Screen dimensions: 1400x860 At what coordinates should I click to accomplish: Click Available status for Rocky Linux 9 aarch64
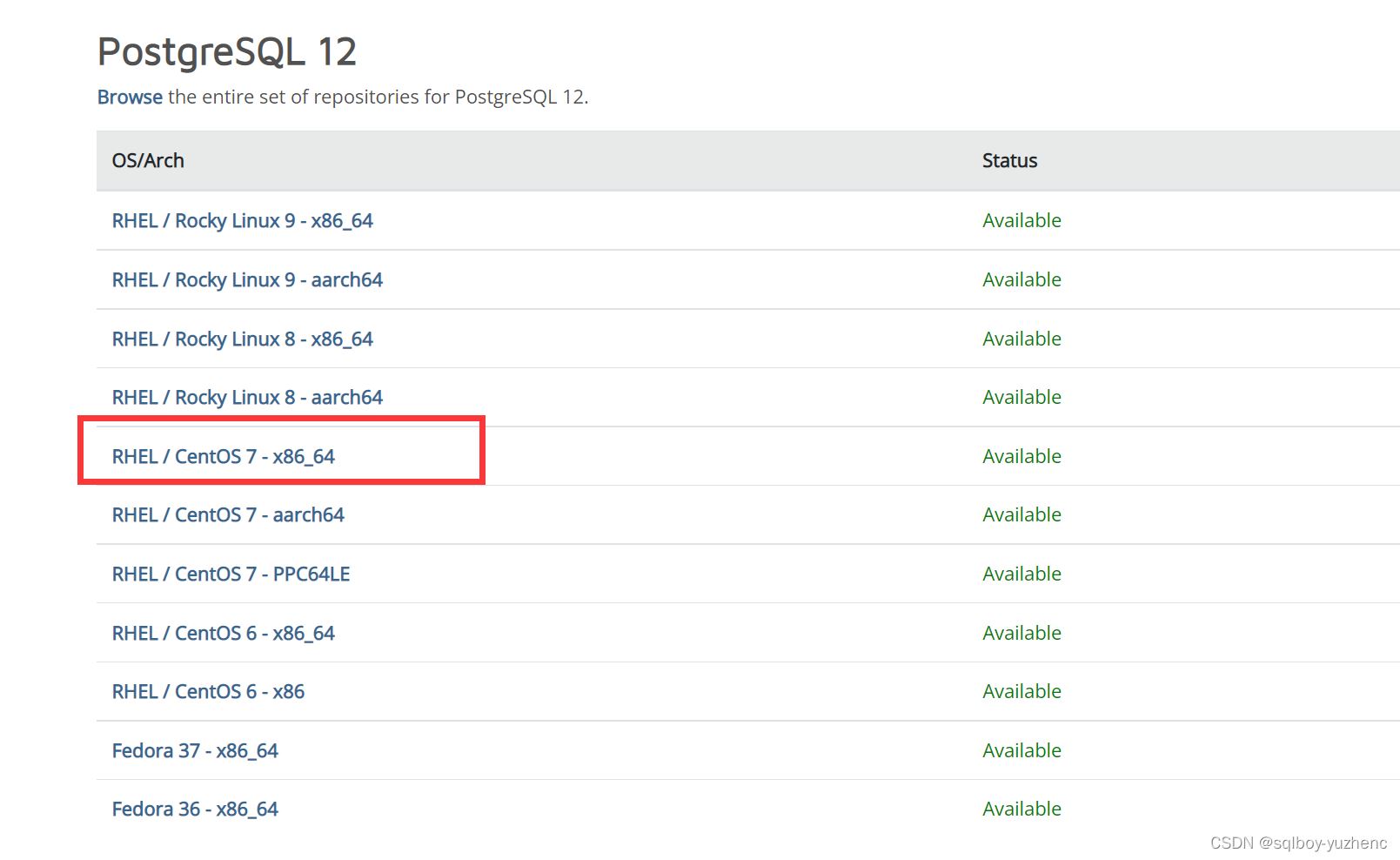pyautogui.click(x=1022, y=280)
